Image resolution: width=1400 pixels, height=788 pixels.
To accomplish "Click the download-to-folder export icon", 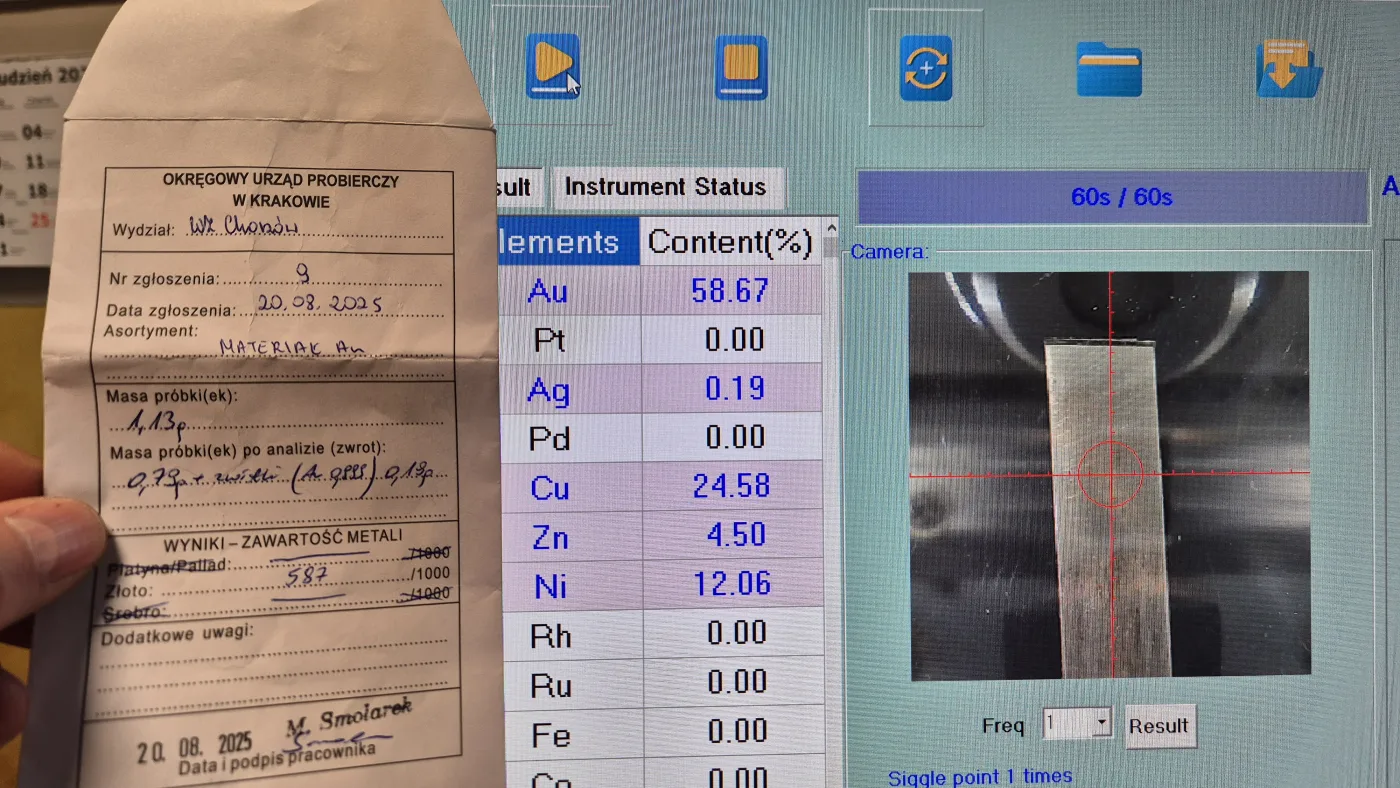I will pyautogui.click(x=1289, y=68).
